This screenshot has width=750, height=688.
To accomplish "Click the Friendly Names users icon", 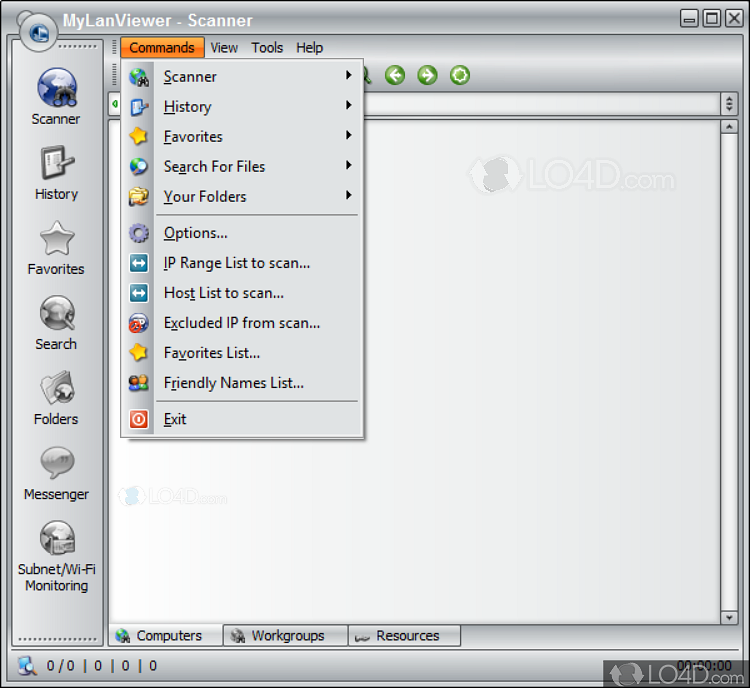I will [139, 383].
